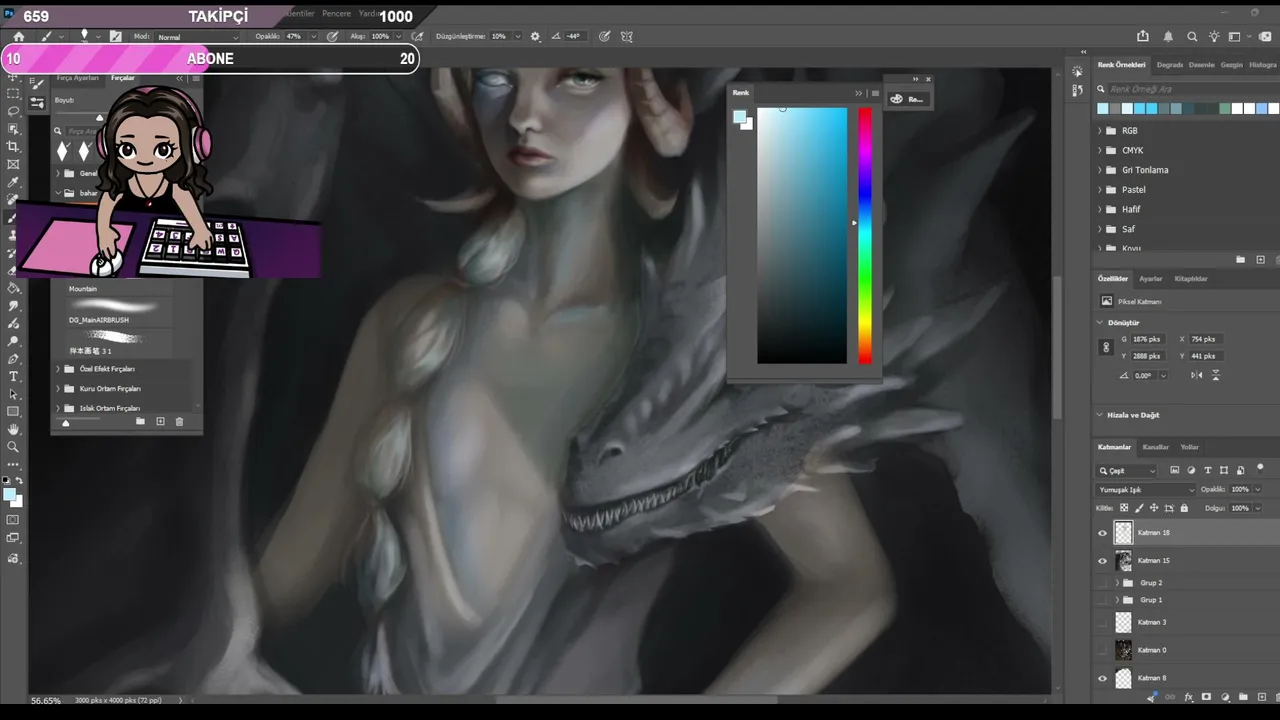Hide the Katman 18 layer
This screenshot has width=1280, height=720.
click(1103, 533)
